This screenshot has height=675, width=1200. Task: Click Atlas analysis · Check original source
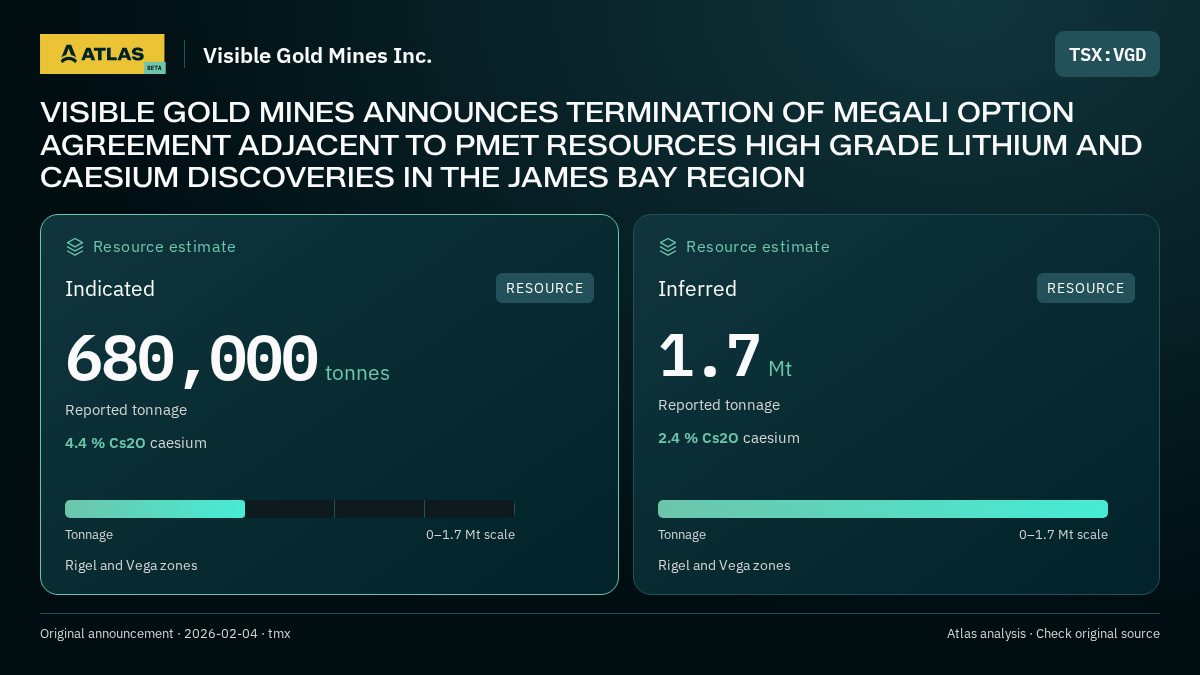(x=1053, y=634)
